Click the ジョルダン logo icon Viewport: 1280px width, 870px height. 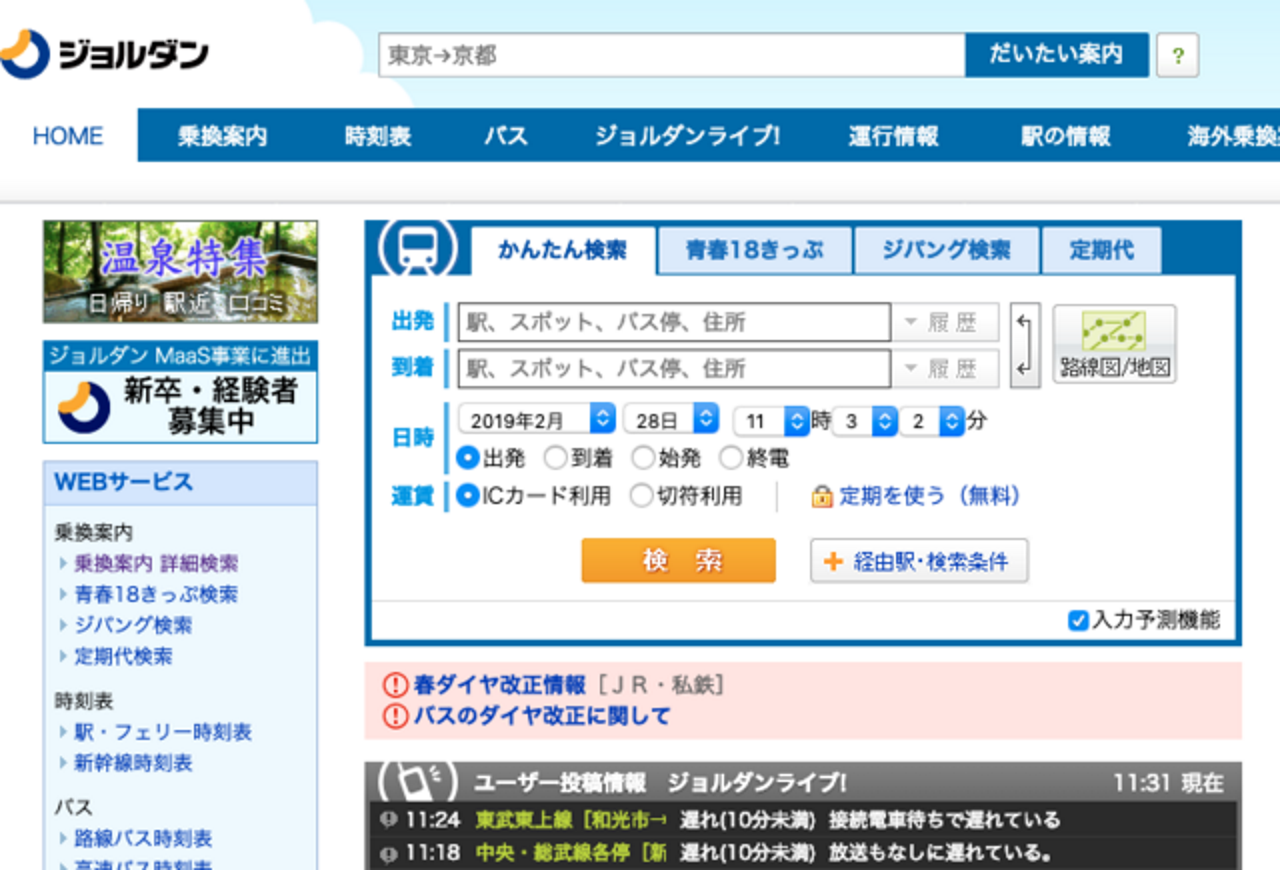tap(23, 52)
